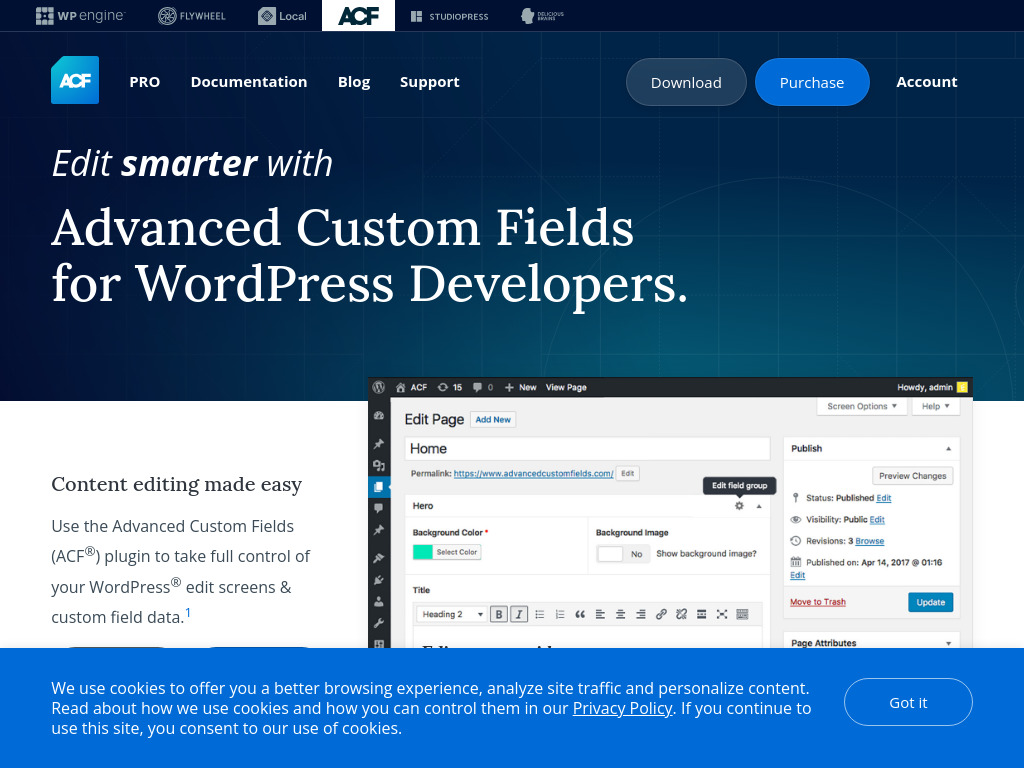This screenshot has height=768, width=1024.
Task: Open the PRO menu item
Action: point(144,82)
